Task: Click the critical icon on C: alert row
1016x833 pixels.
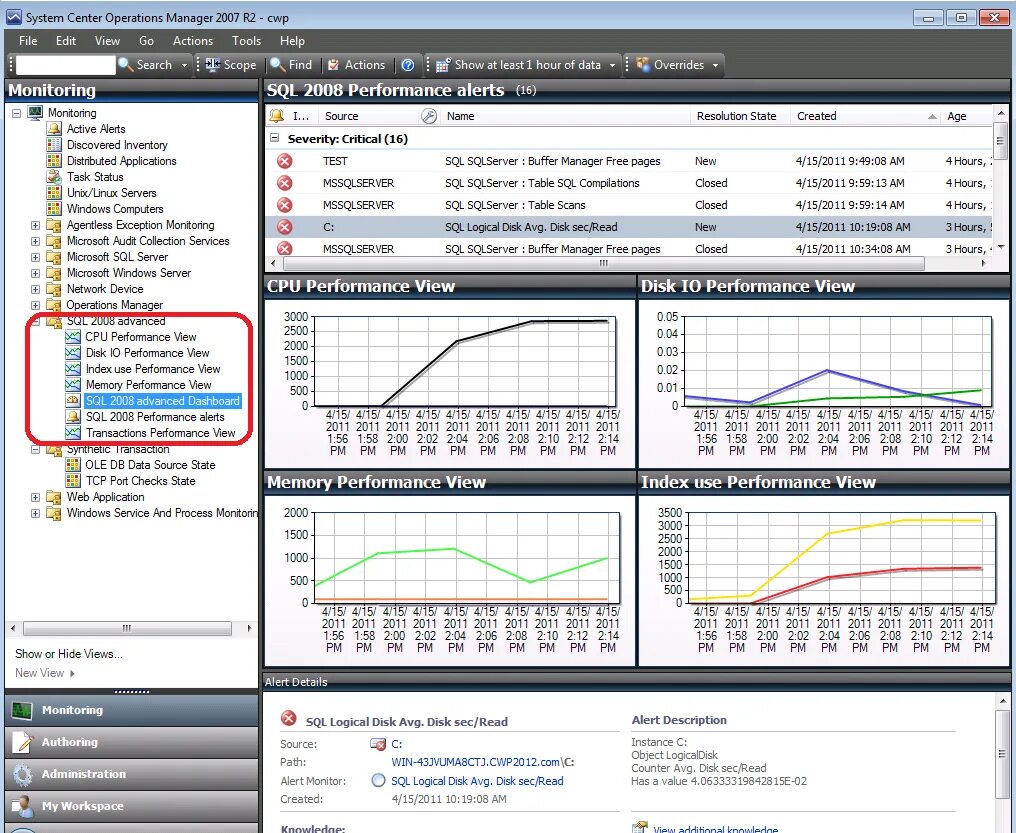Action: 284,227
